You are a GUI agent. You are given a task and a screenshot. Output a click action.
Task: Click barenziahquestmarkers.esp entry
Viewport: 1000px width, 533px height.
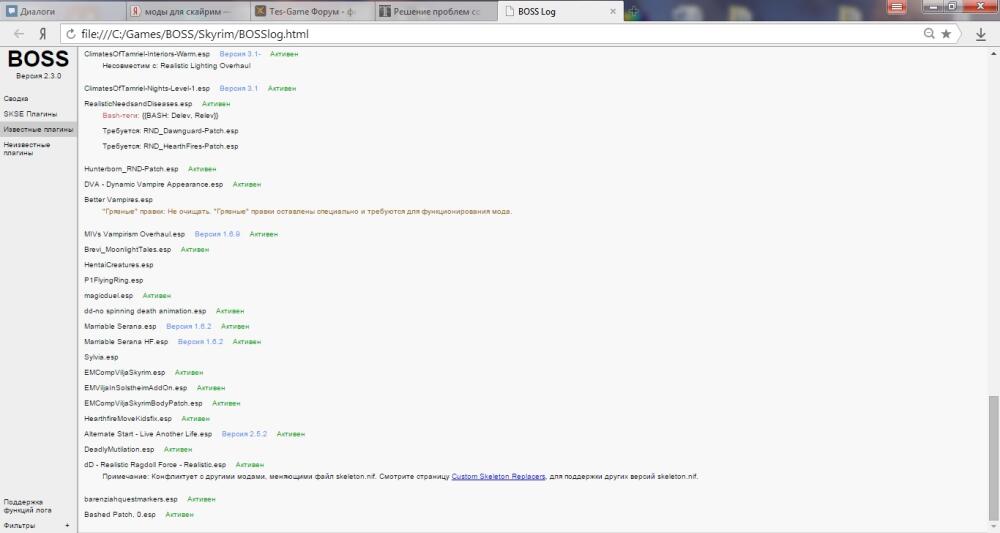point(131,499)
